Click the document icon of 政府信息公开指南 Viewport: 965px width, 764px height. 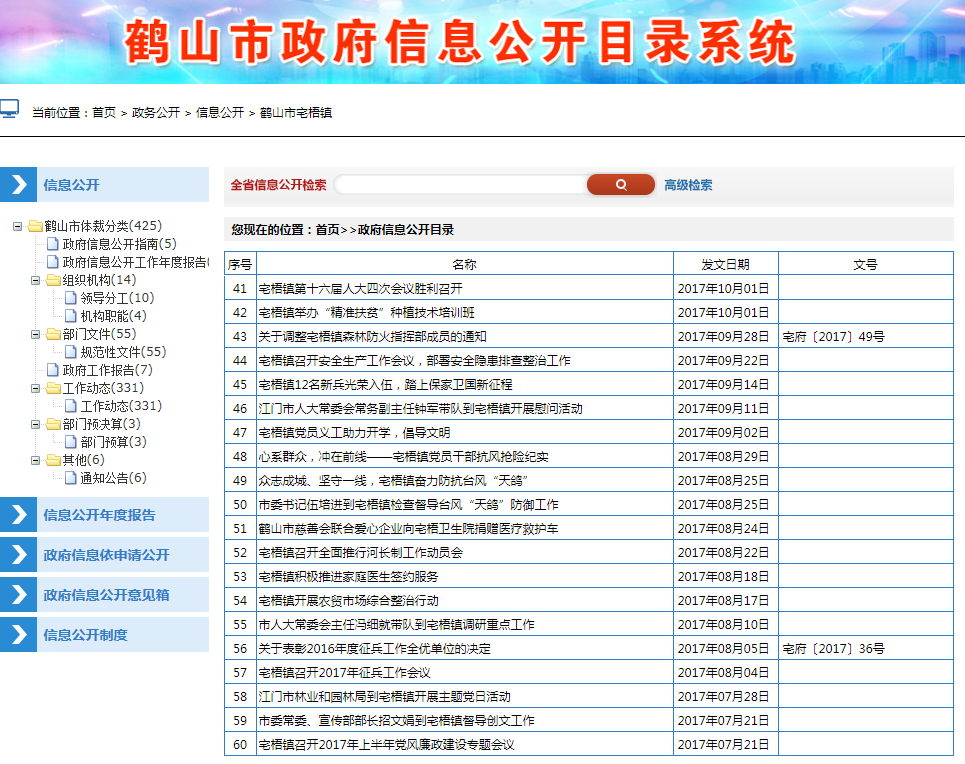click(x=53, y=244)
